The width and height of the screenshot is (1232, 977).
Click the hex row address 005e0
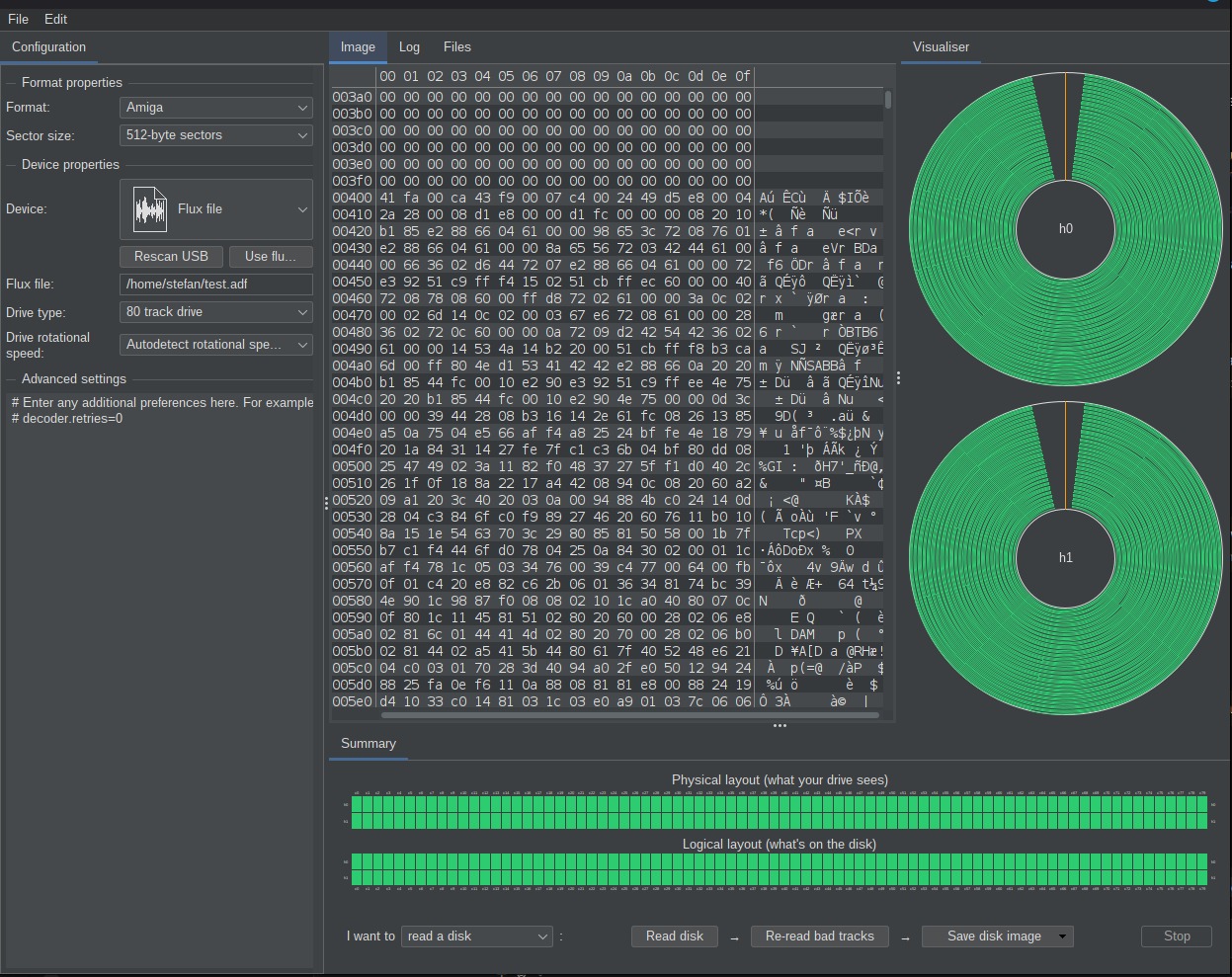point(353,701)
